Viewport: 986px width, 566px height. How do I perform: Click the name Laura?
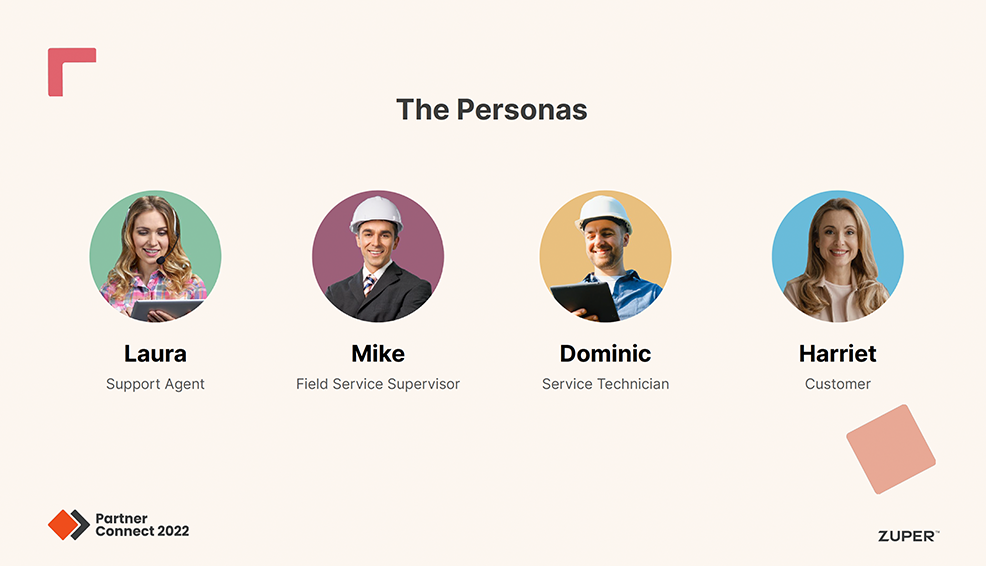155,353
